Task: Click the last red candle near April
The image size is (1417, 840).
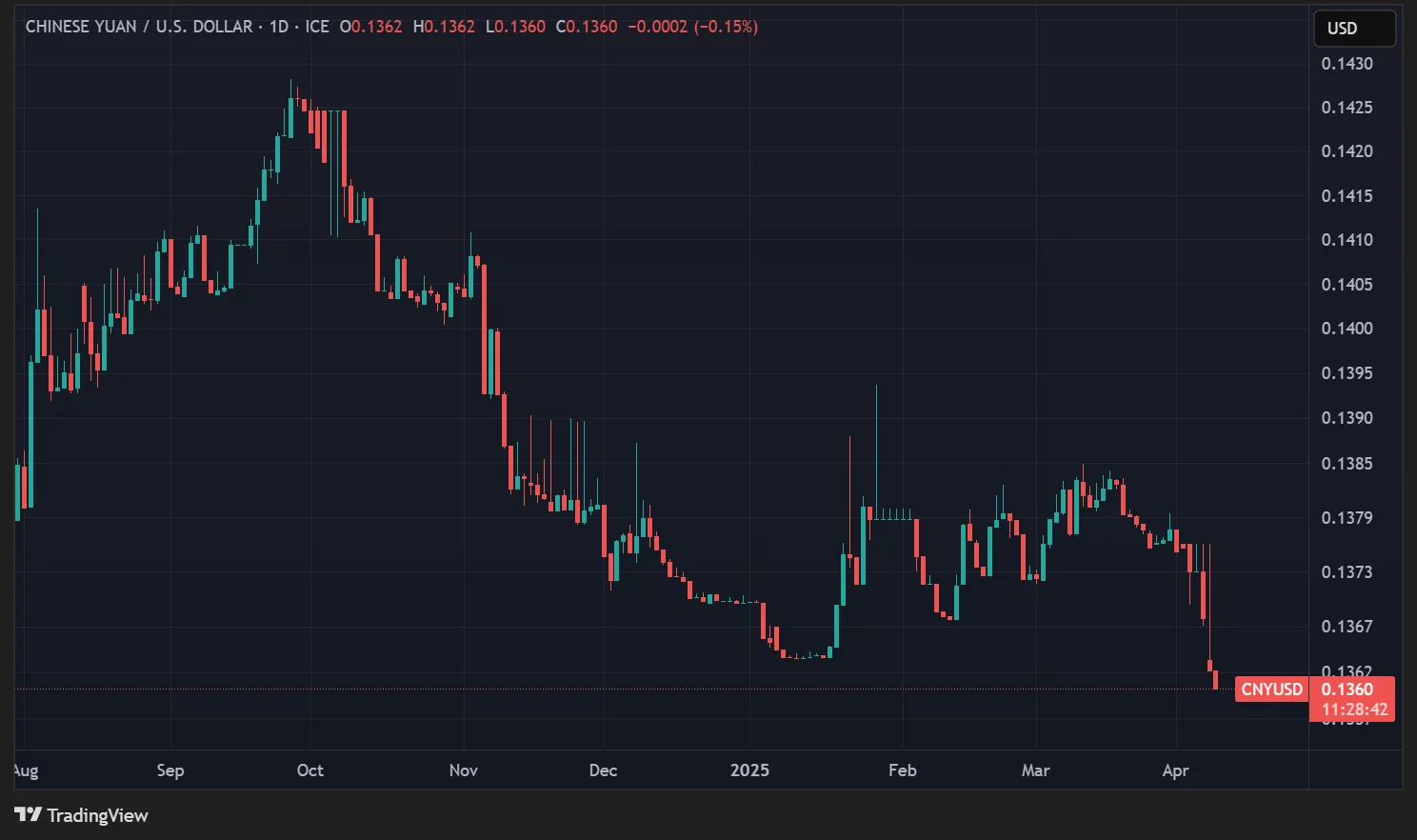Action: pos(1215,680)
